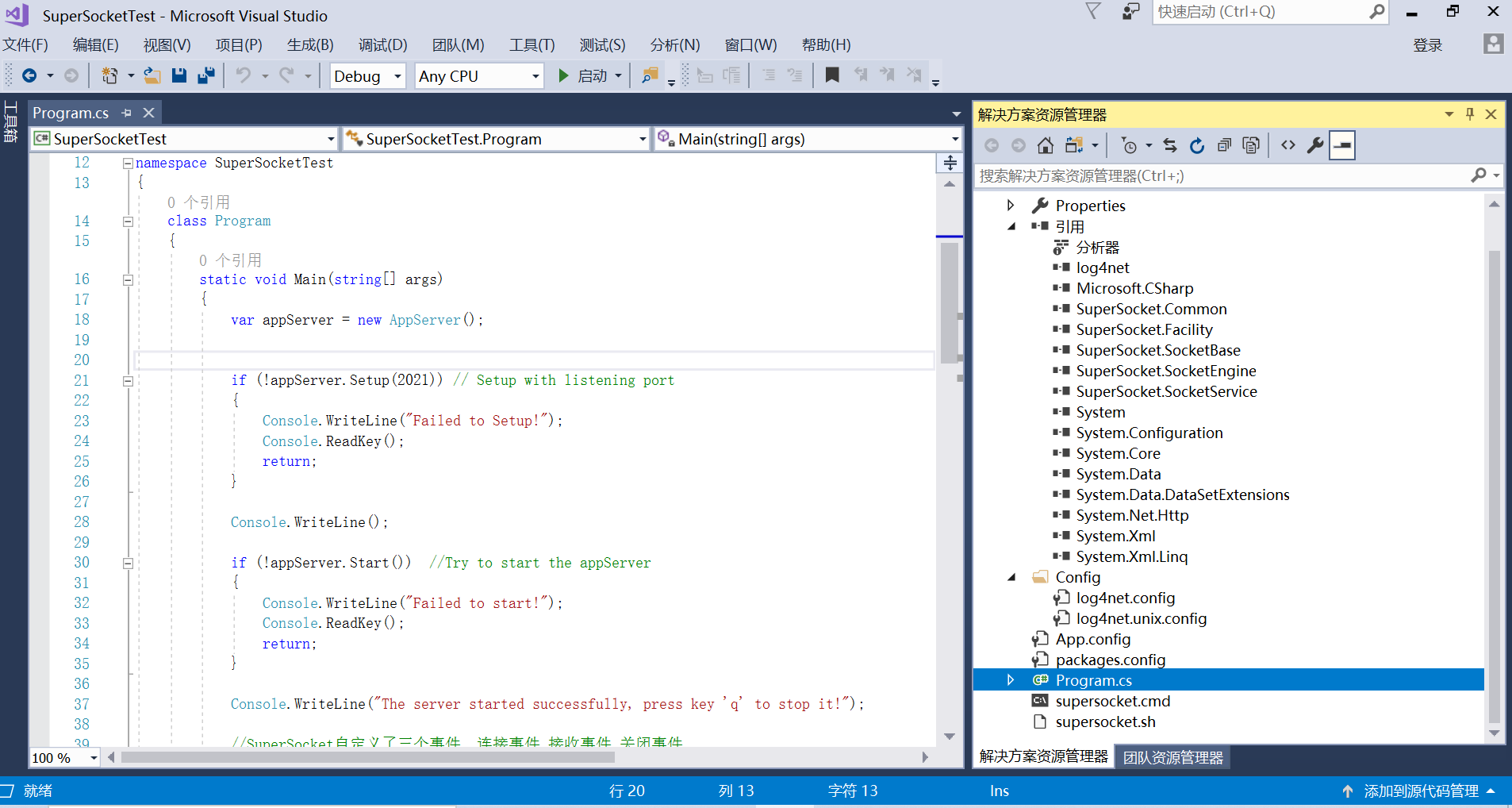Click View Code icon in Solution Explorer
This screenshot has width=1512, height=808.
pos(1288,145)
